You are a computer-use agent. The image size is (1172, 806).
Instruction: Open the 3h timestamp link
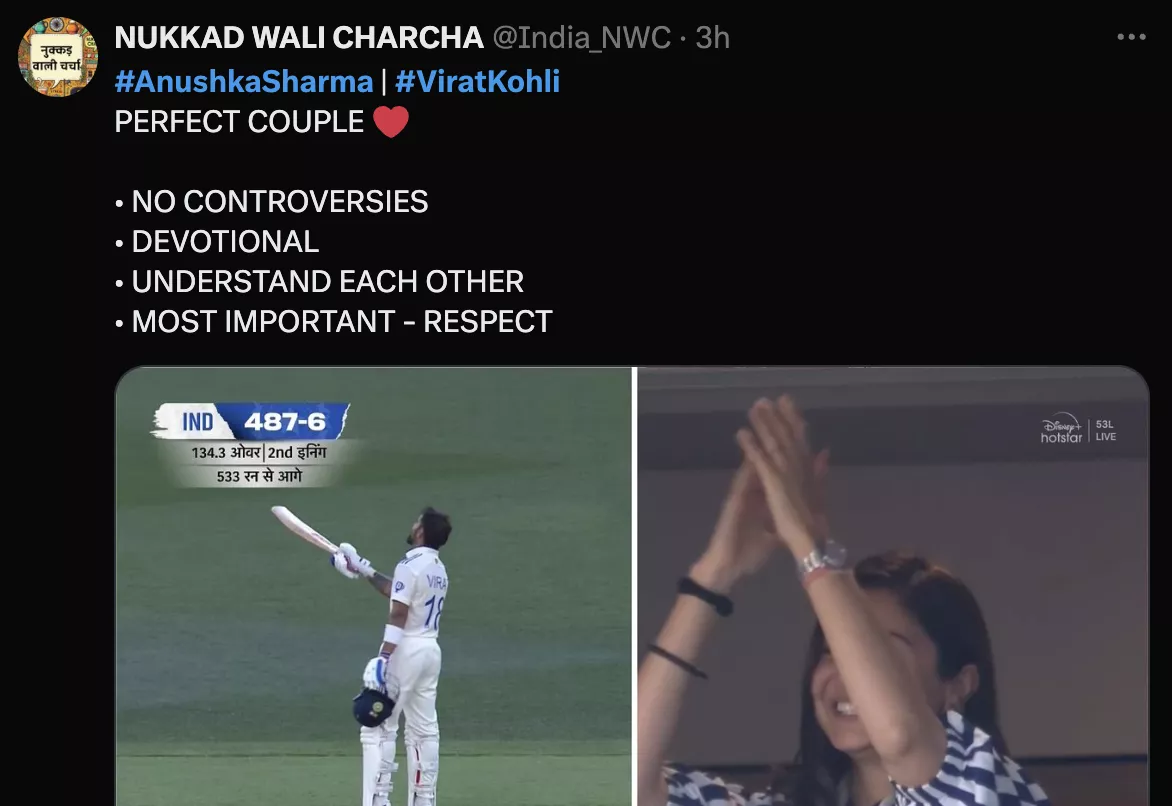(x=712, y=37)
